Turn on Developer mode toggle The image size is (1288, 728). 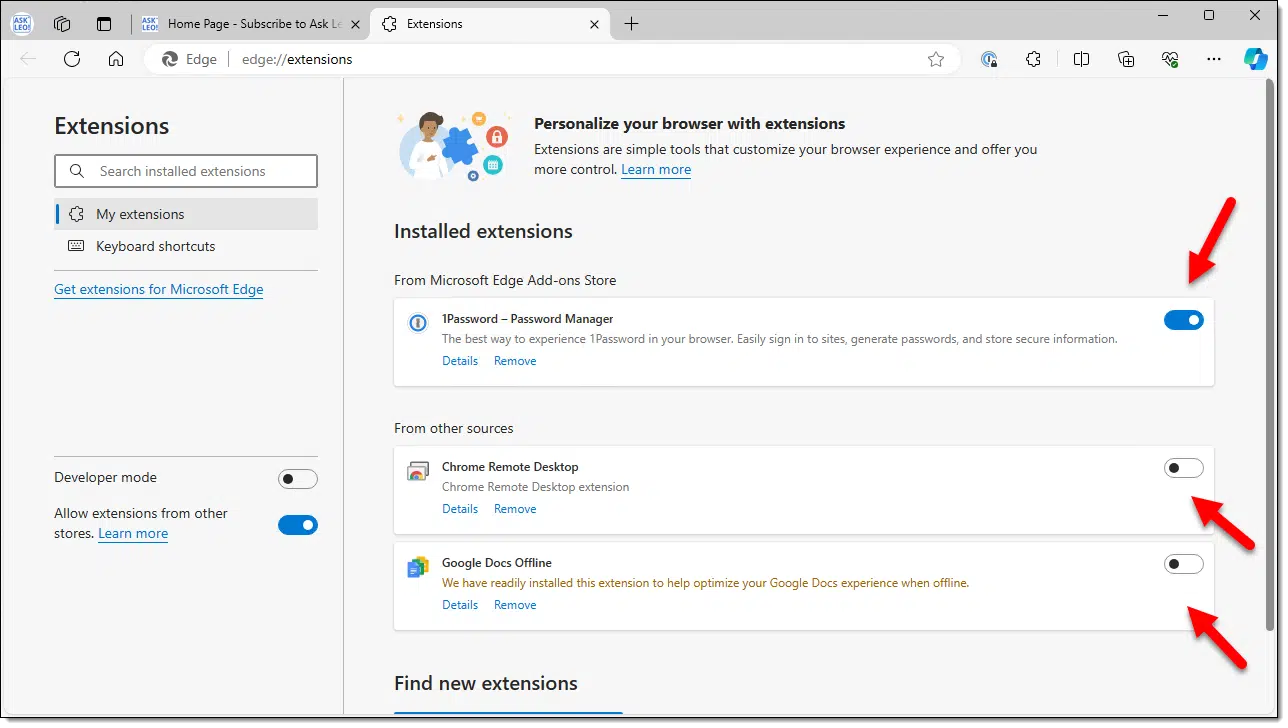(298, 479)
